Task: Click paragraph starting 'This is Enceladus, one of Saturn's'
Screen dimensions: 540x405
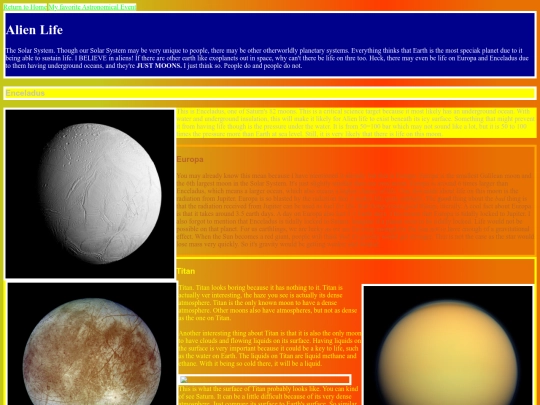Action: 356,123
